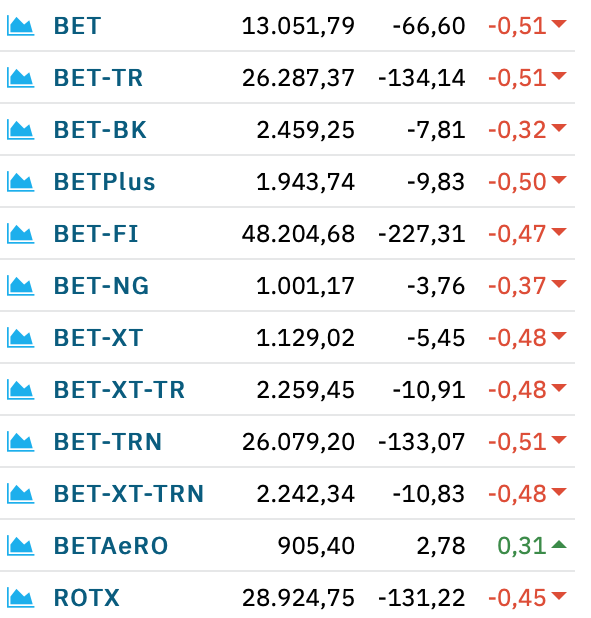
Task: Open the chart icon for BETAeRO
Action: tap(21, 546)
